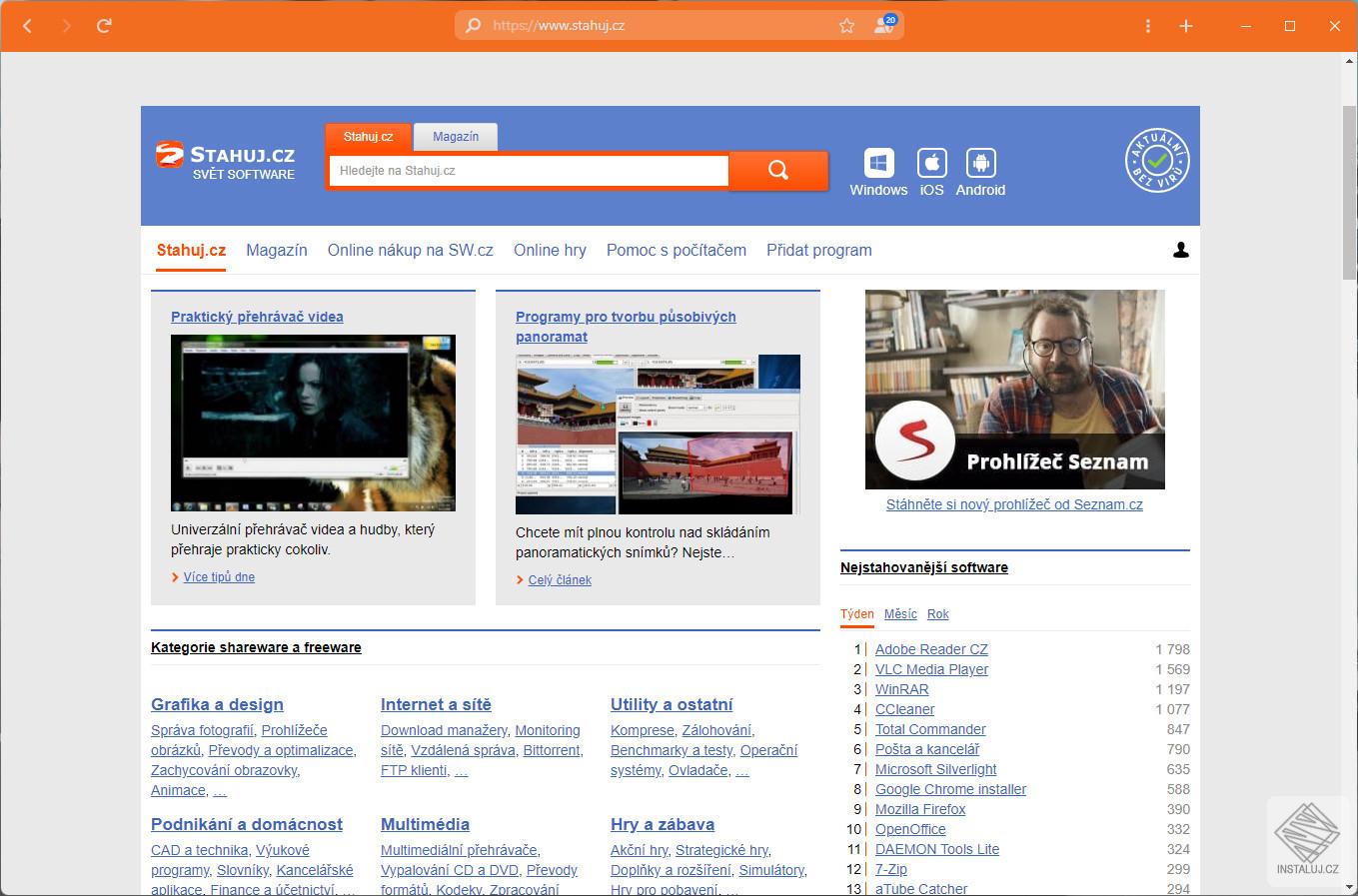
Task: Open the 'Více tipů dne' link
Action: pos(219,577)
